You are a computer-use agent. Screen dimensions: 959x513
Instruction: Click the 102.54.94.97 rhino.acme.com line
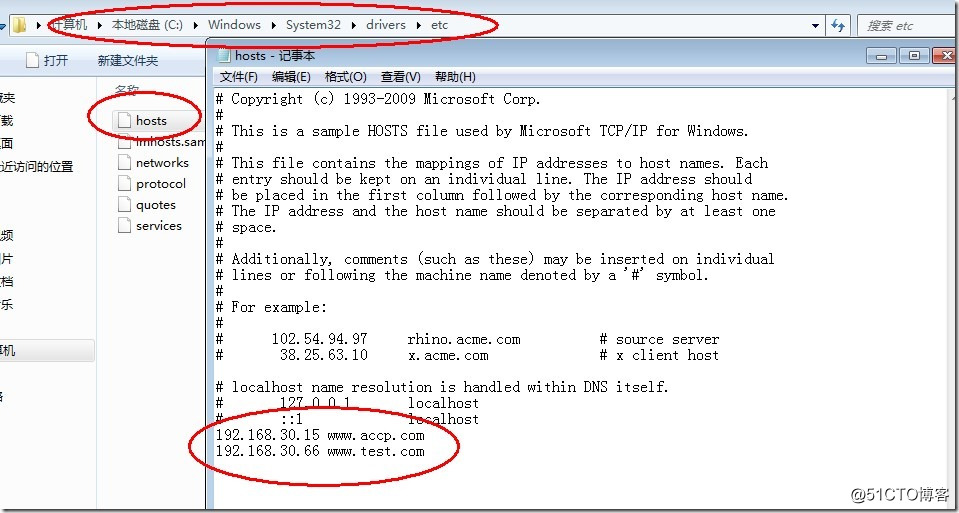coord(467,339)
